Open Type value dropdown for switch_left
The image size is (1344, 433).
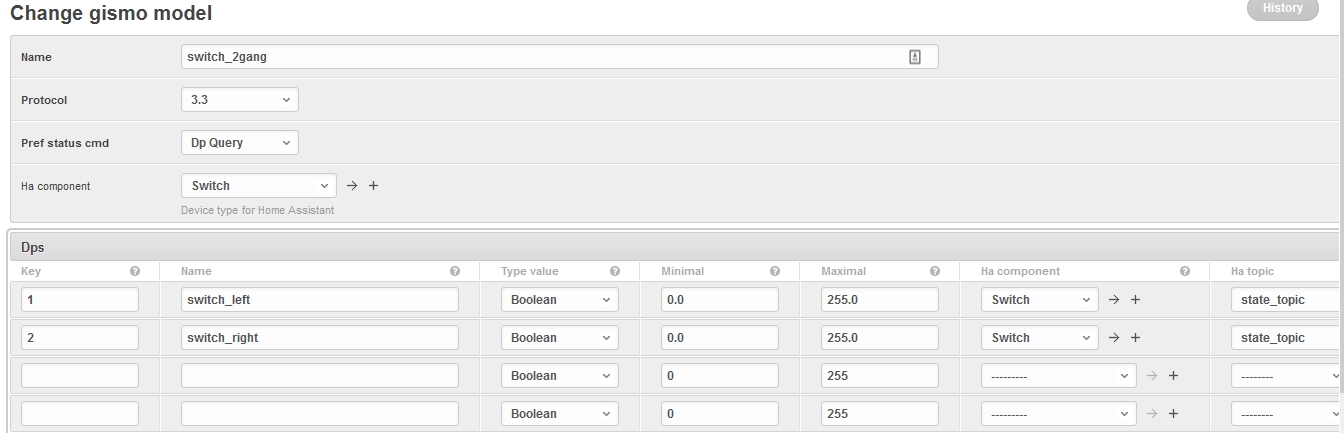[x=560, y=300]
